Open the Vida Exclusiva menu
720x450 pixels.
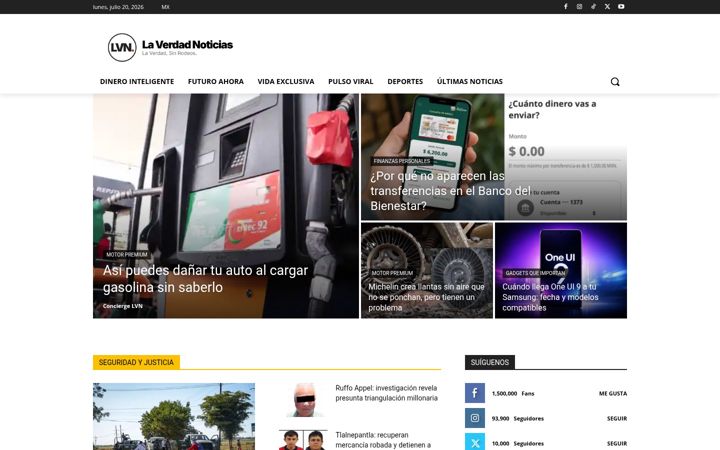[286, 81]
